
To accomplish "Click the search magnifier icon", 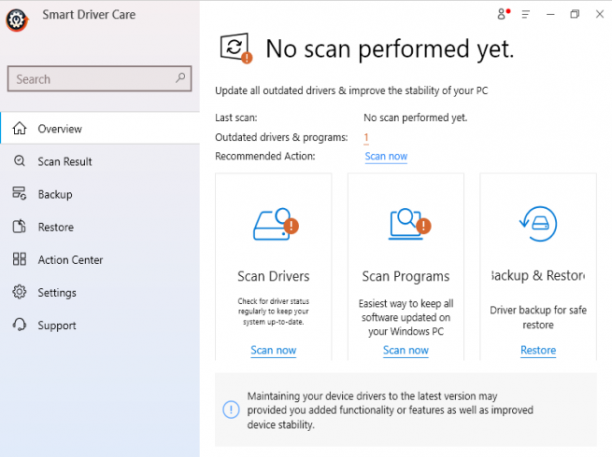I will point(180,78).
